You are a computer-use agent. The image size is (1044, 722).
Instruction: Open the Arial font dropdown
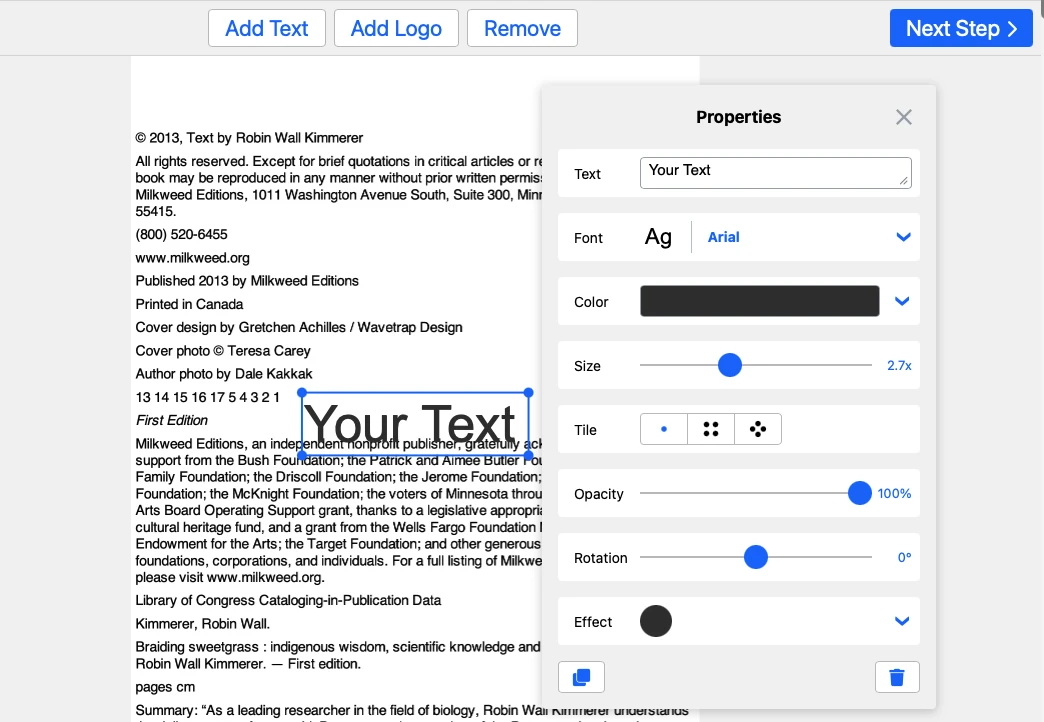724,237
